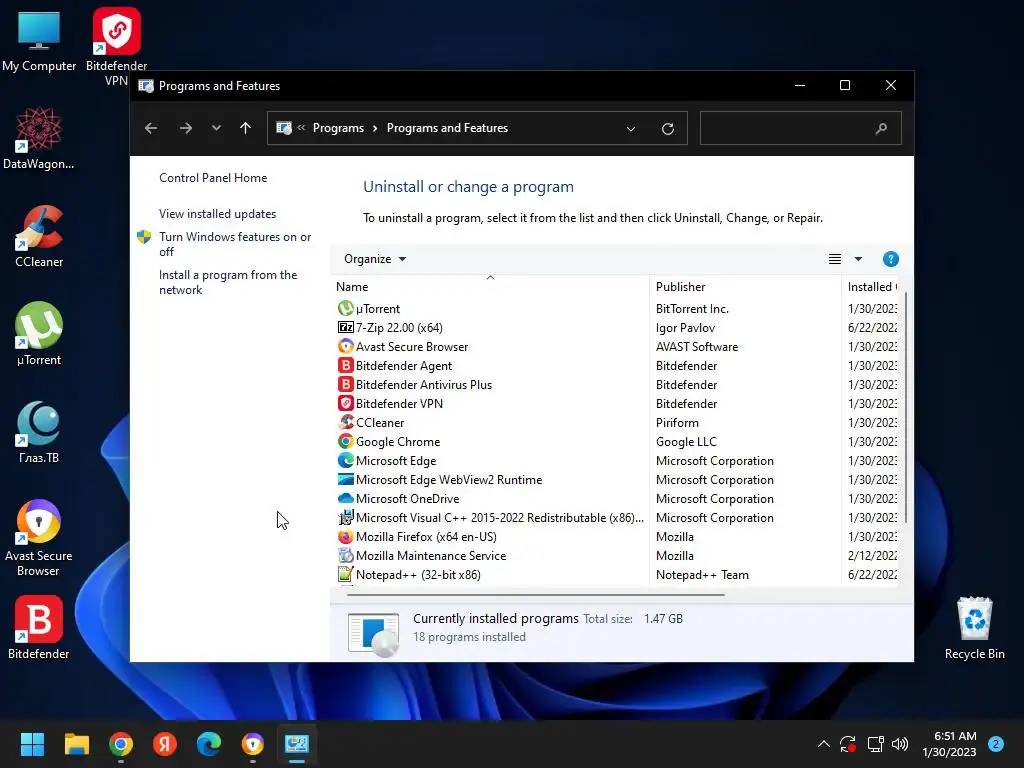1024x768 pixels.
Task: Select the DataWagon desktop shortcut
Action: 39,138
